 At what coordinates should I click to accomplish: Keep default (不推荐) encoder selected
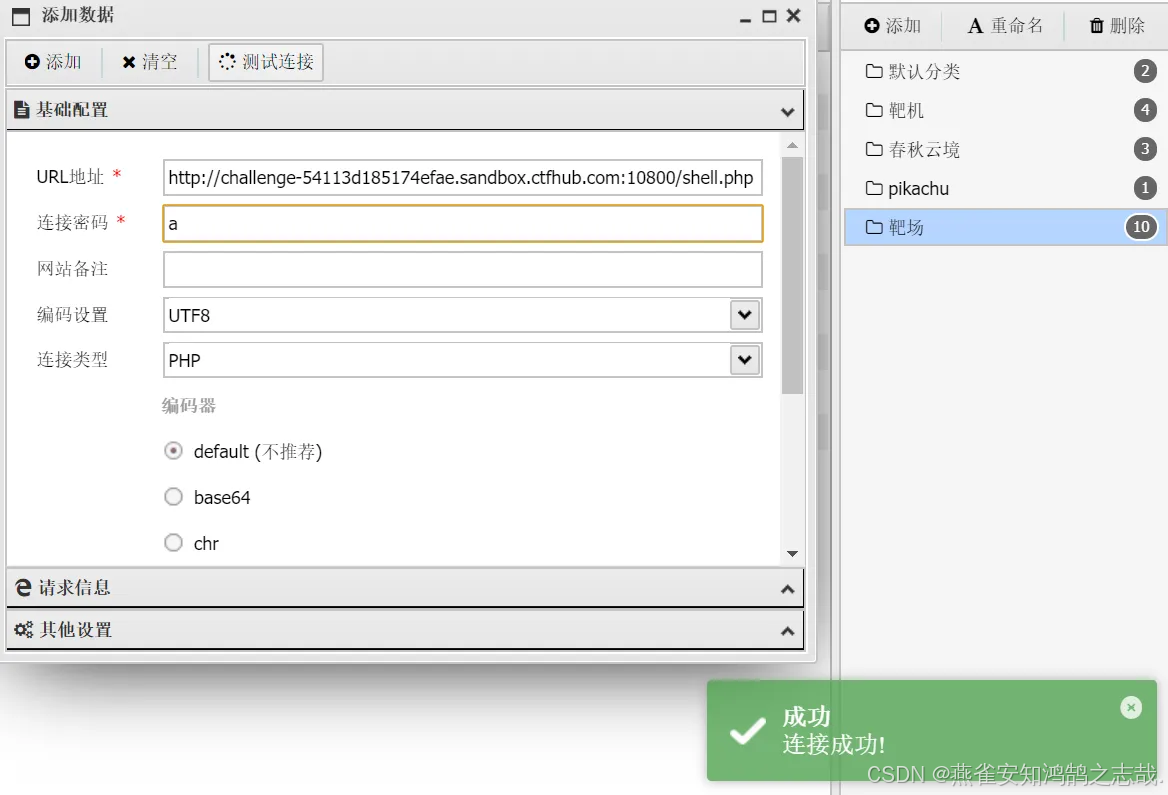pyautogui.click(x=173, y=451)
